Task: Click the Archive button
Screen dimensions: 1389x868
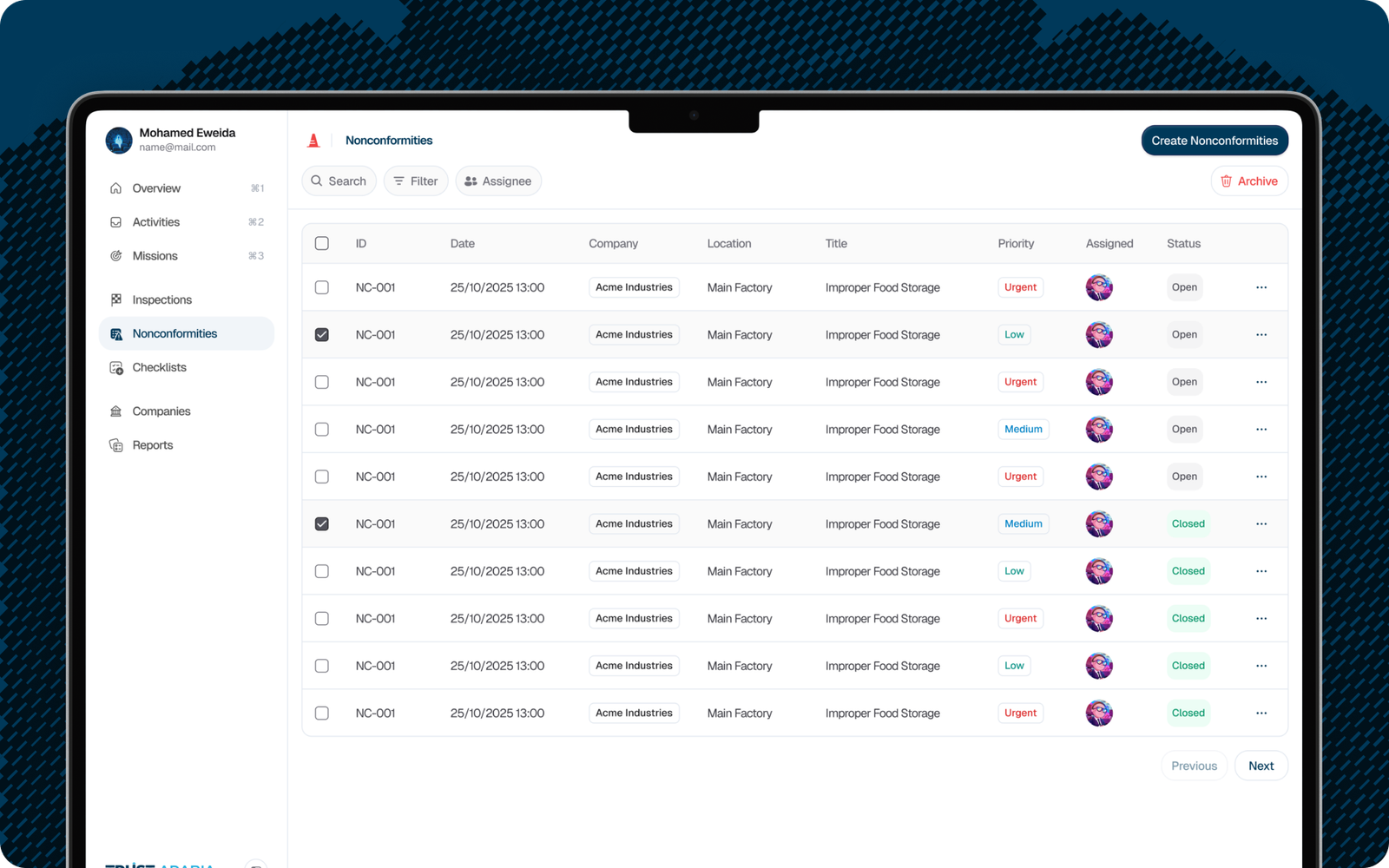Action: pos(1249,181)
